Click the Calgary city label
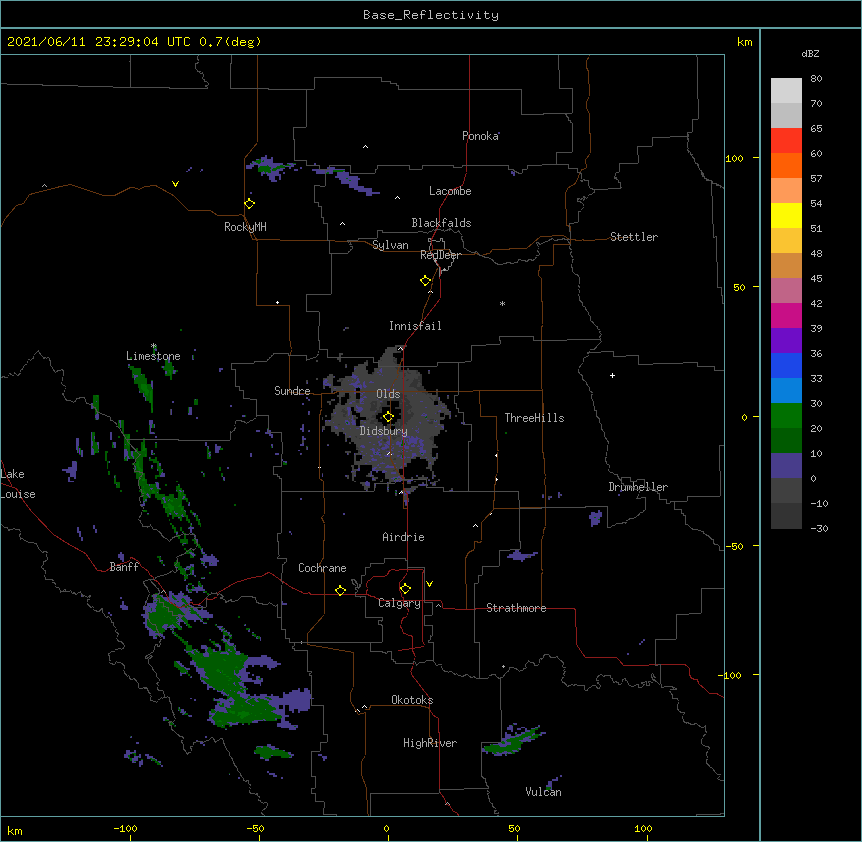Image resolution: width=862 pixels, height=842 pixels. tap(399, 603)
